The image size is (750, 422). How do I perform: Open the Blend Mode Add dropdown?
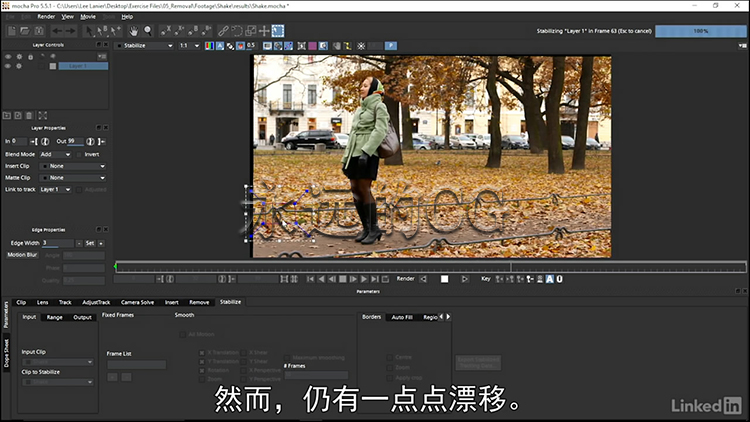coord(55,155)
